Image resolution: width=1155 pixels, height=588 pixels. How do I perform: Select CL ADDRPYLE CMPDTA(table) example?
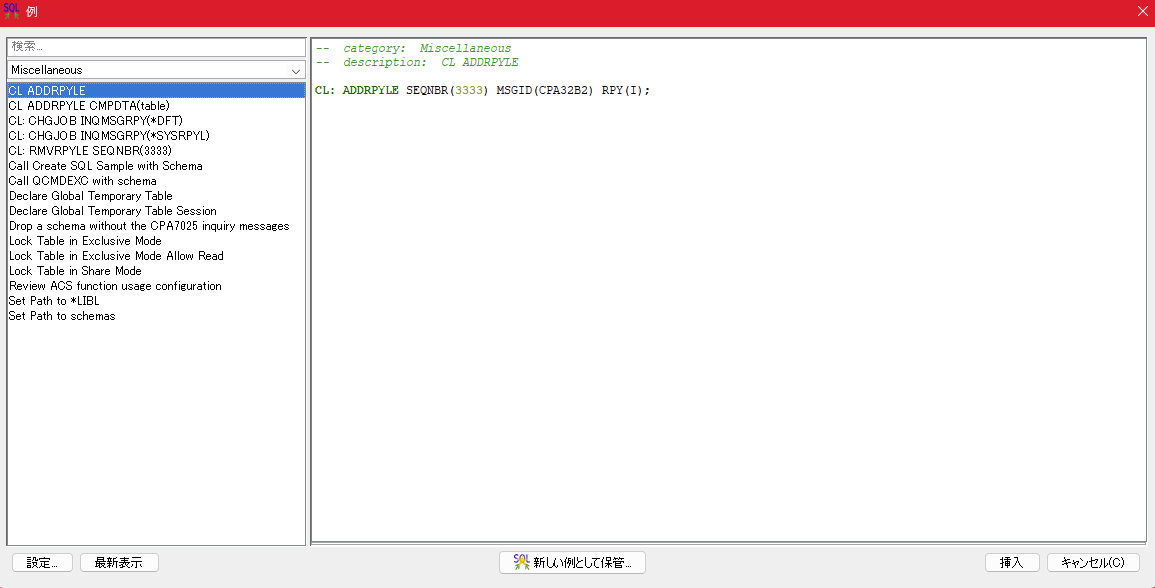point(156,106)
